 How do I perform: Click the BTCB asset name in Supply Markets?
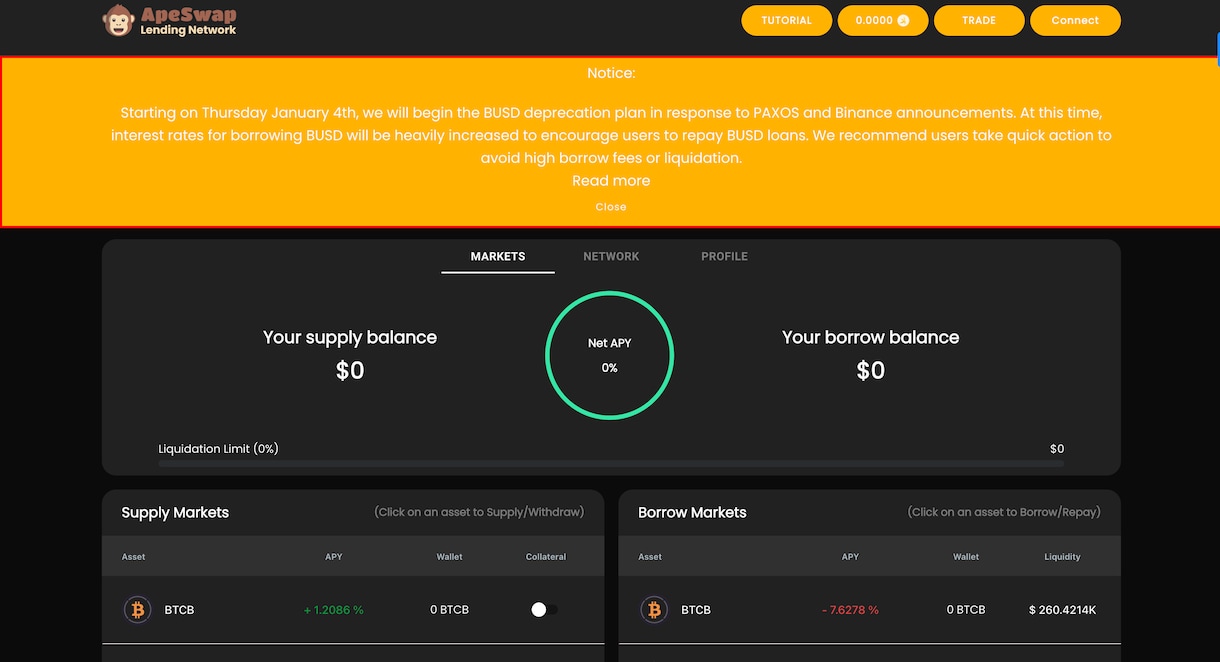(179, 610)
